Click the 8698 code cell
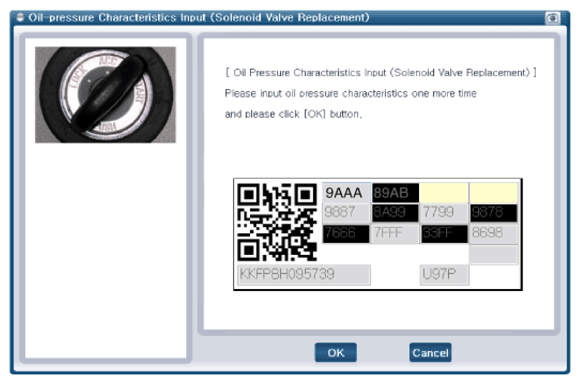This screenshot has width=581, height=384. click(494, 234)
